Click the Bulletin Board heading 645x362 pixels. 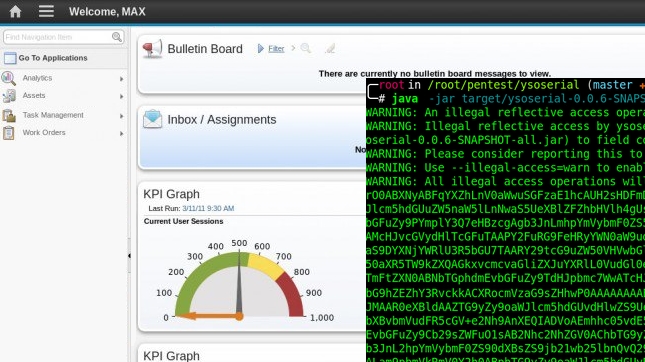click(205, 49)
